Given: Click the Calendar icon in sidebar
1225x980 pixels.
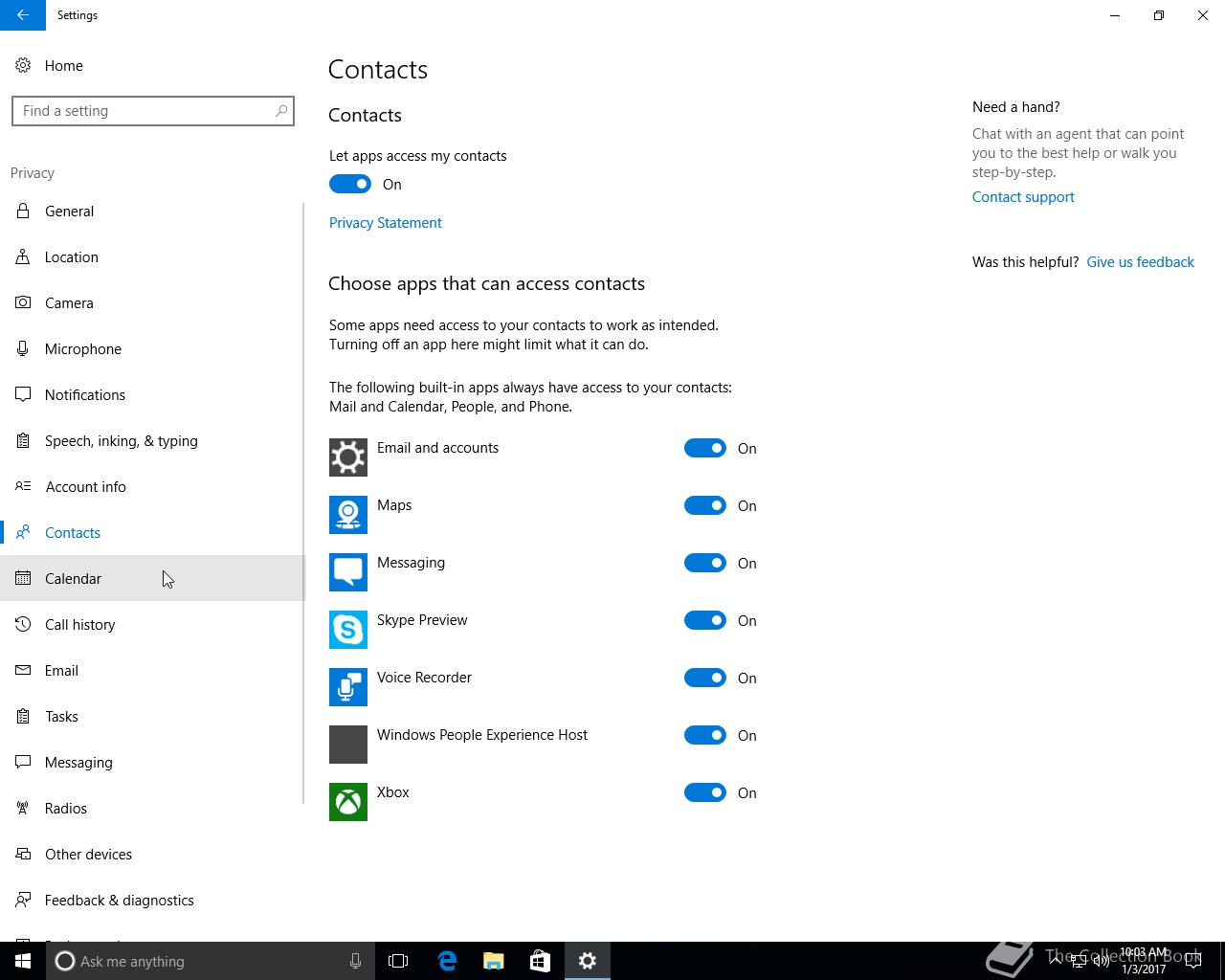Looking at the screenshot, I should tap(23, 579).
